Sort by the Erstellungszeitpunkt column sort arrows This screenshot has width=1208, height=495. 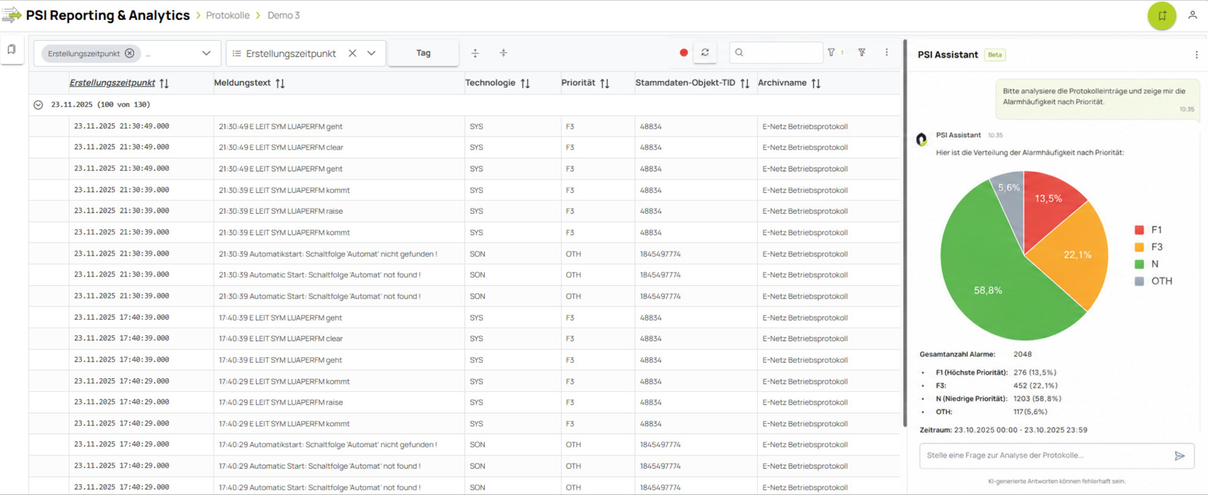coord(164,83)
